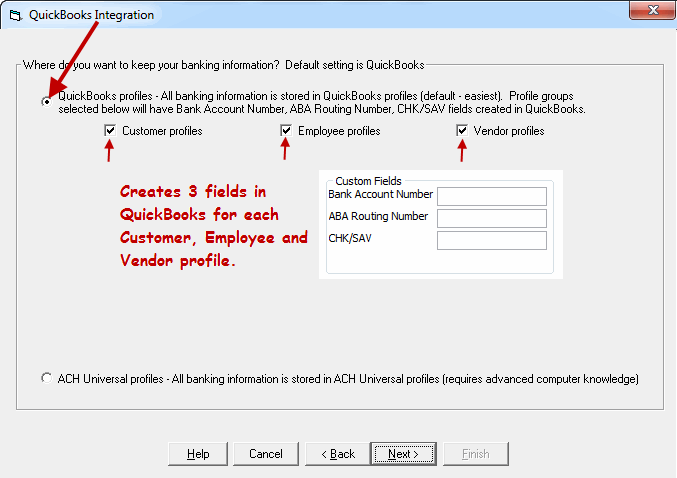Click the 'Customer profiles' label text

click(162, 131)
